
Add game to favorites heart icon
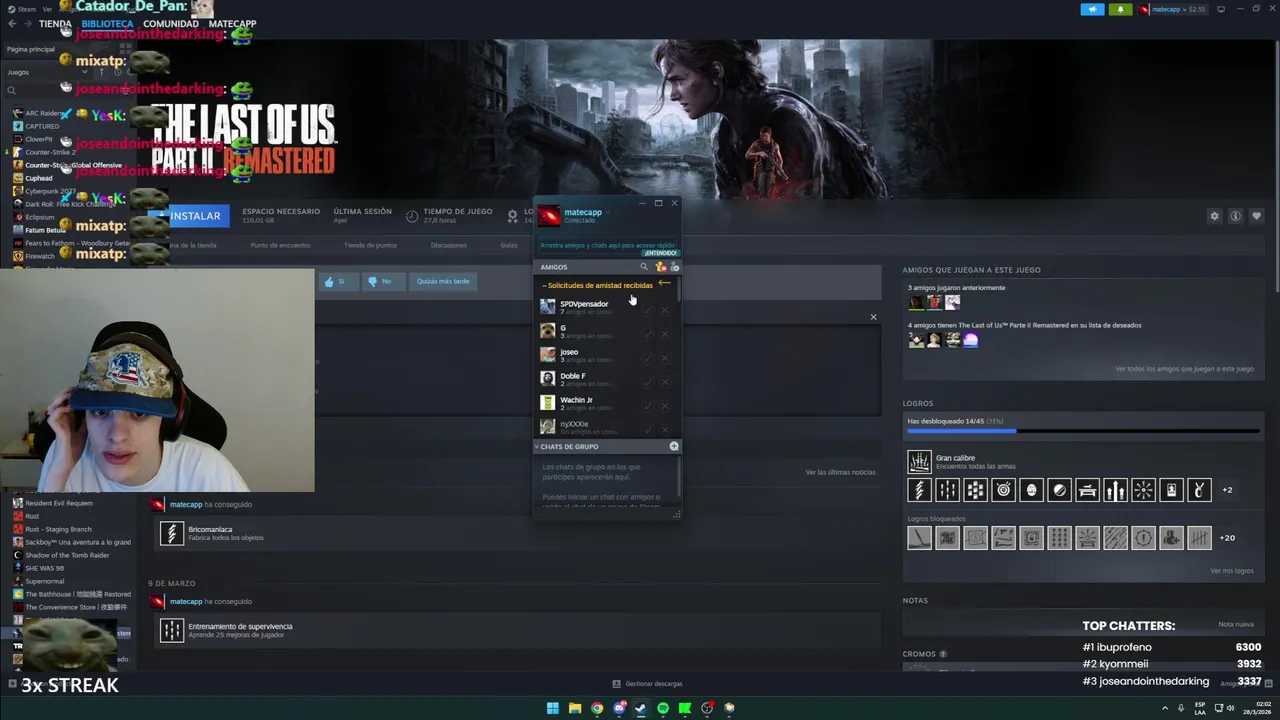pos(1256,216)
